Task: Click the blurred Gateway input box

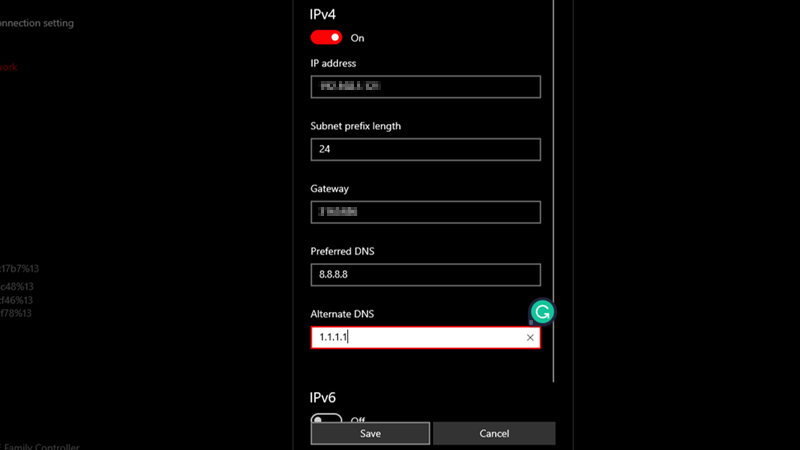Action: coord(425,212)
